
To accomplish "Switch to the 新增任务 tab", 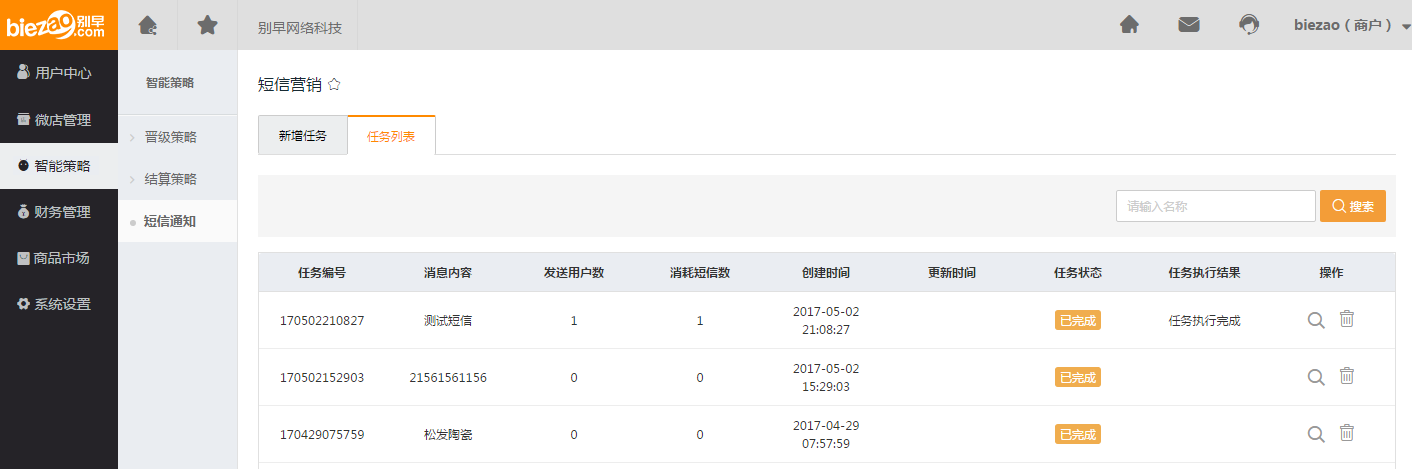I will pyautogui.click(x=302, y=136).
